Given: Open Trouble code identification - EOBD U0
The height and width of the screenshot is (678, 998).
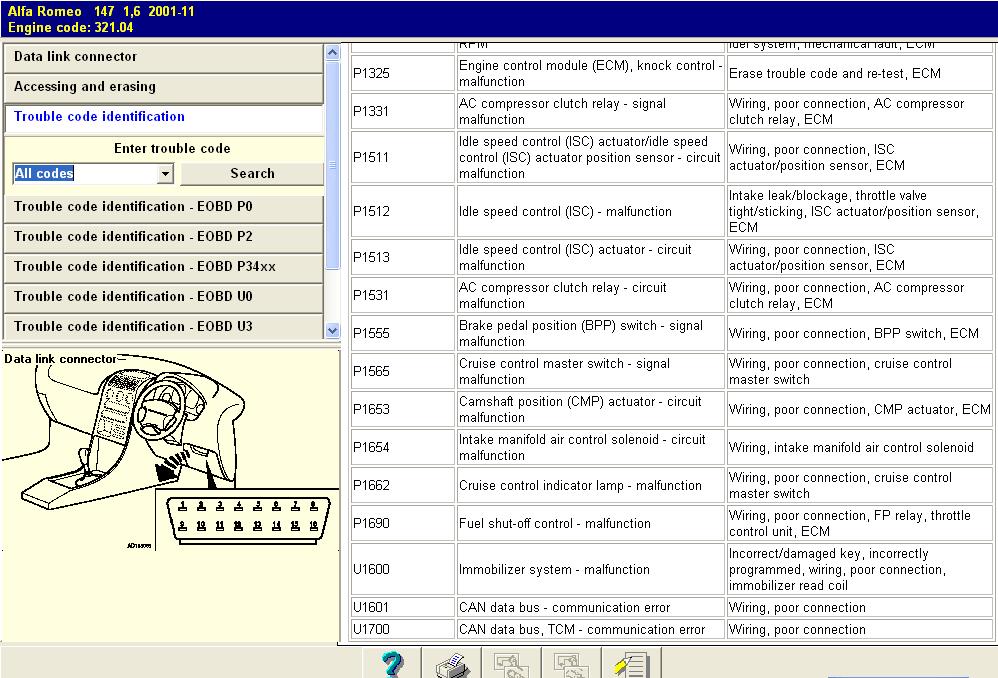Looking at the screenshot, I should [x=164, y=297].
